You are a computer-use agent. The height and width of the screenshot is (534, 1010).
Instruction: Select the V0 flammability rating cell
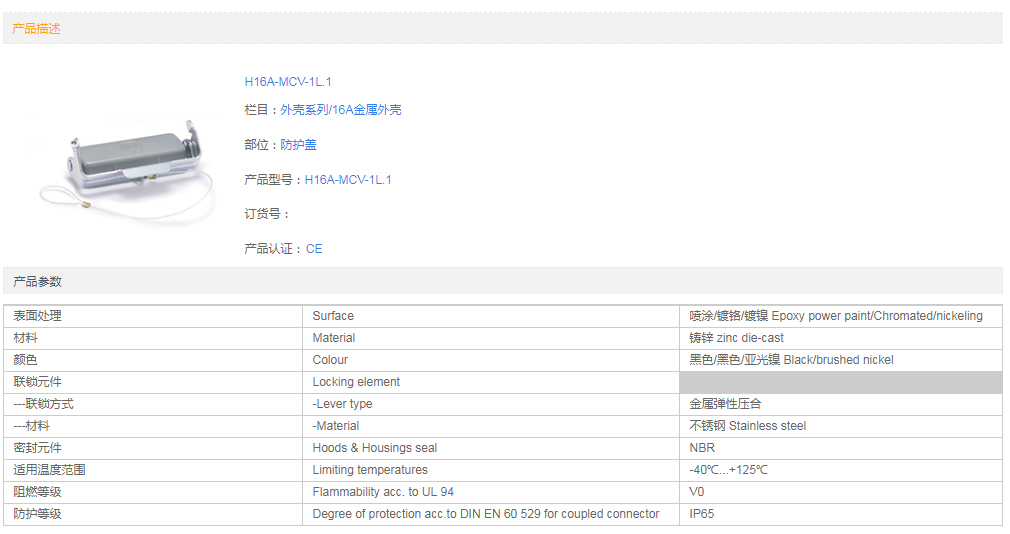(x=697, y=492)
